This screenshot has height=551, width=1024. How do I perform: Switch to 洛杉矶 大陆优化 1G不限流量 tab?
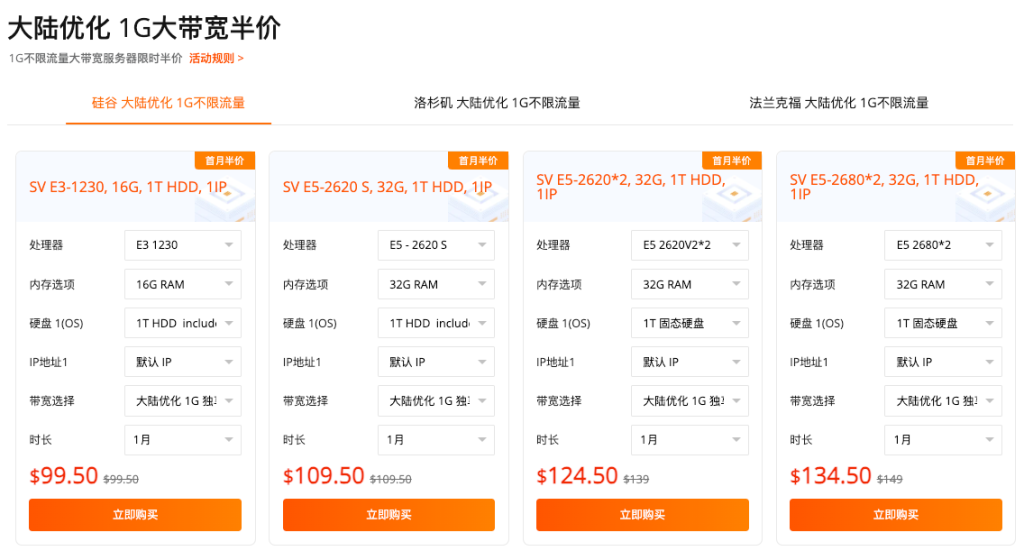coord(497,102)
